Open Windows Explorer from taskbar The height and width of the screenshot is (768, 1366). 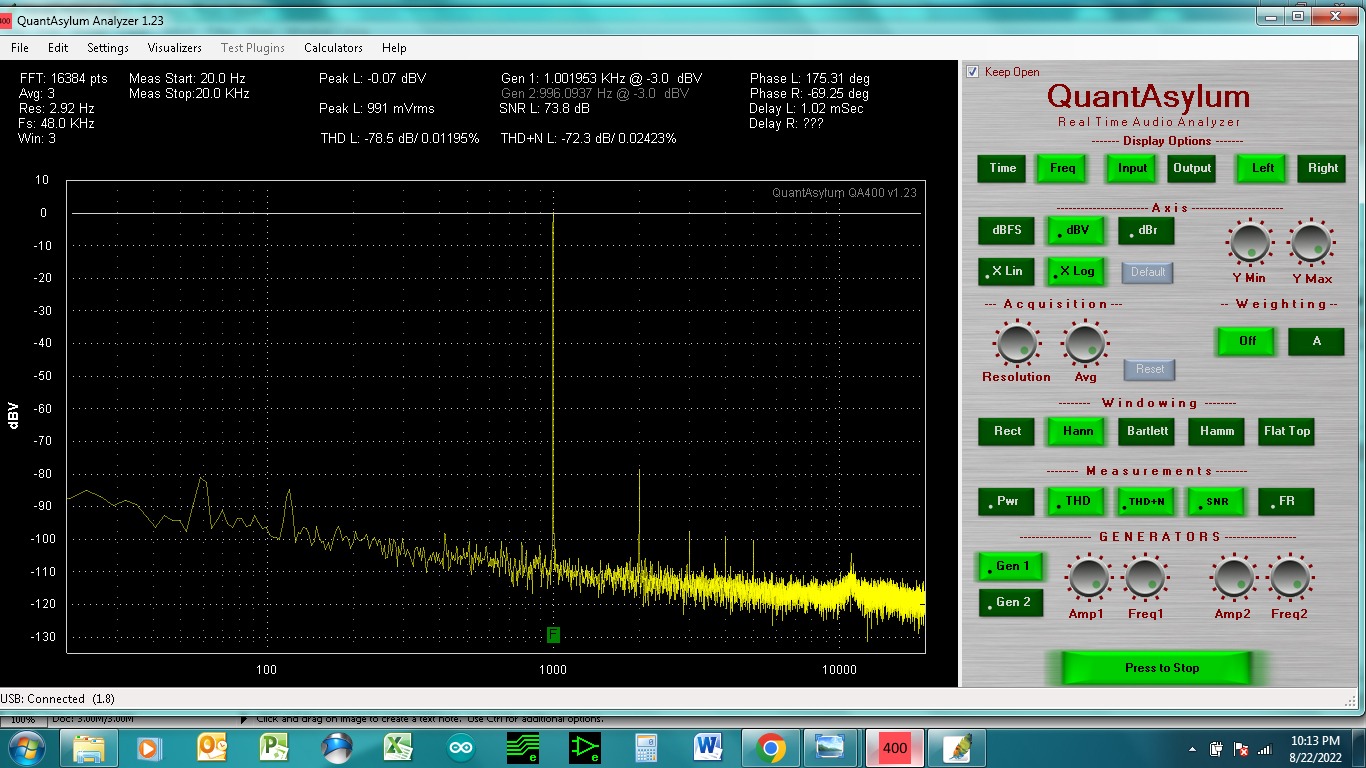pos(88,747)
